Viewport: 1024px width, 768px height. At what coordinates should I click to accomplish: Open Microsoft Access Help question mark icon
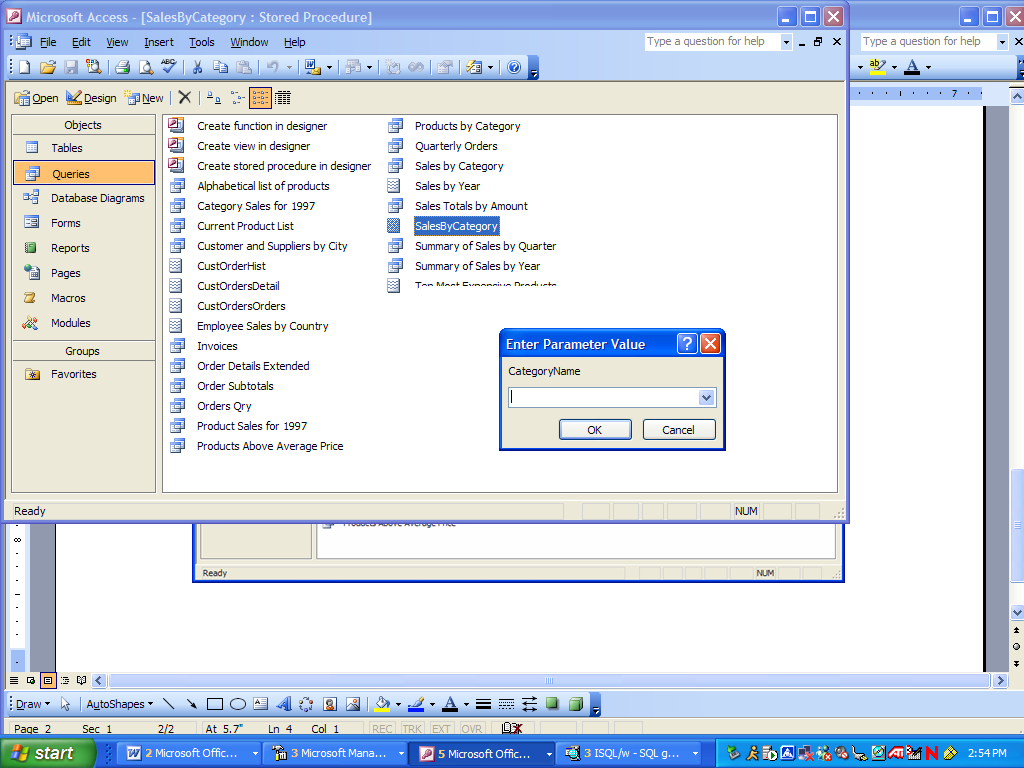point(514,67)
